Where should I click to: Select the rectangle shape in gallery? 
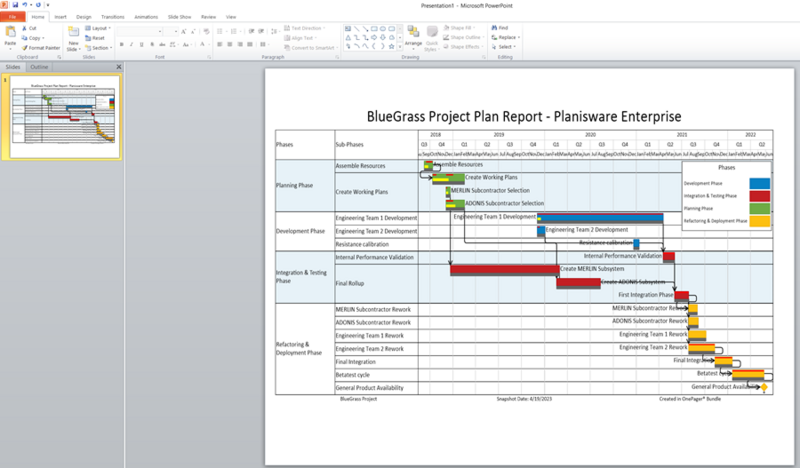coord(374,29)
